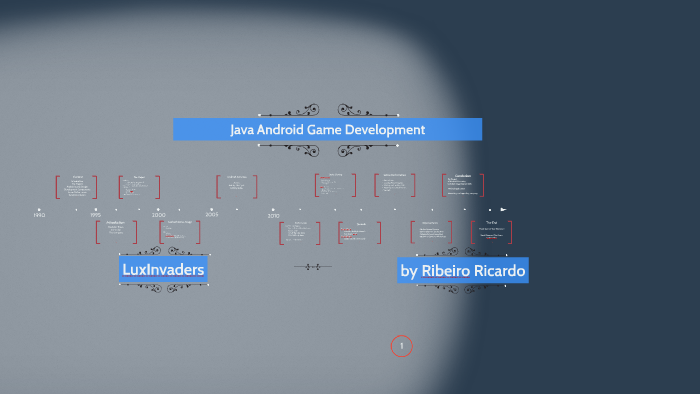Select the LuxInvaders title box
Viewport: 700px width, 394px height.
click(163, 269)
